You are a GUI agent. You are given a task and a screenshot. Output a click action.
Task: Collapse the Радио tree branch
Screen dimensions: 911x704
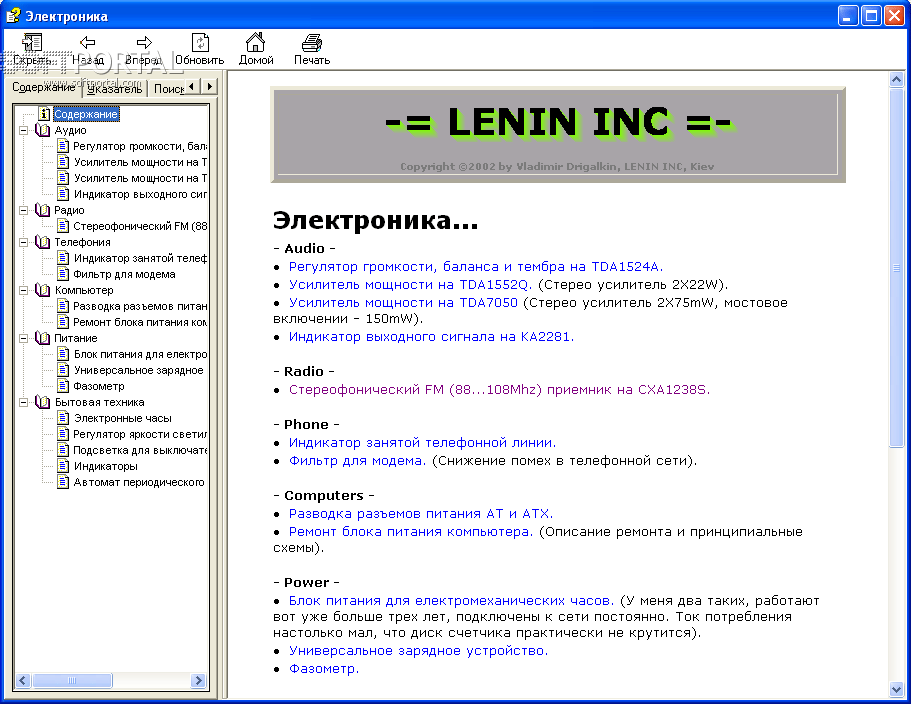[23, 210]
